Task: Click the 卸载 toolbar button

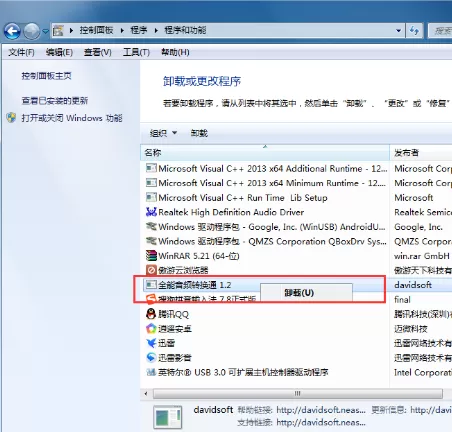Action: 199,133
